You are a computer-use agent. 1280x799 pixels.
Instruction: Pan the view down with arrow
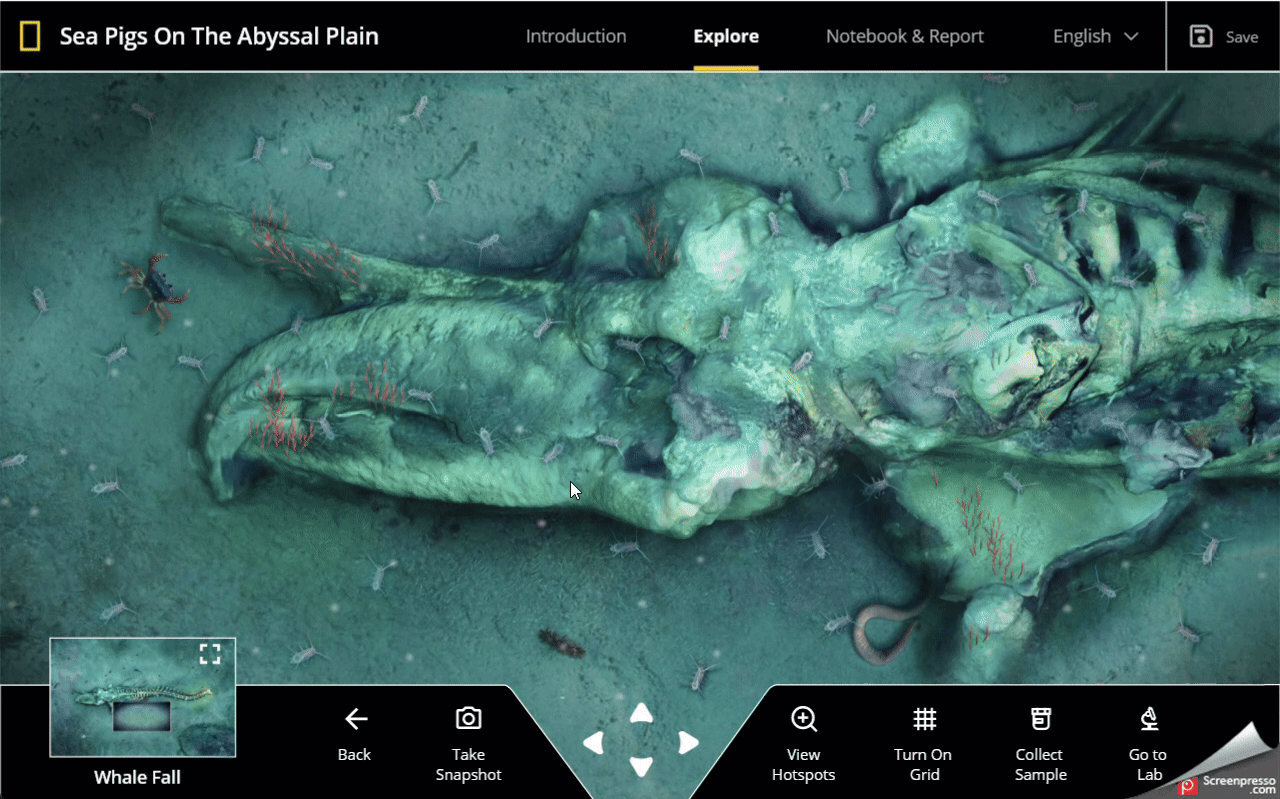click(x=641, y=768)
